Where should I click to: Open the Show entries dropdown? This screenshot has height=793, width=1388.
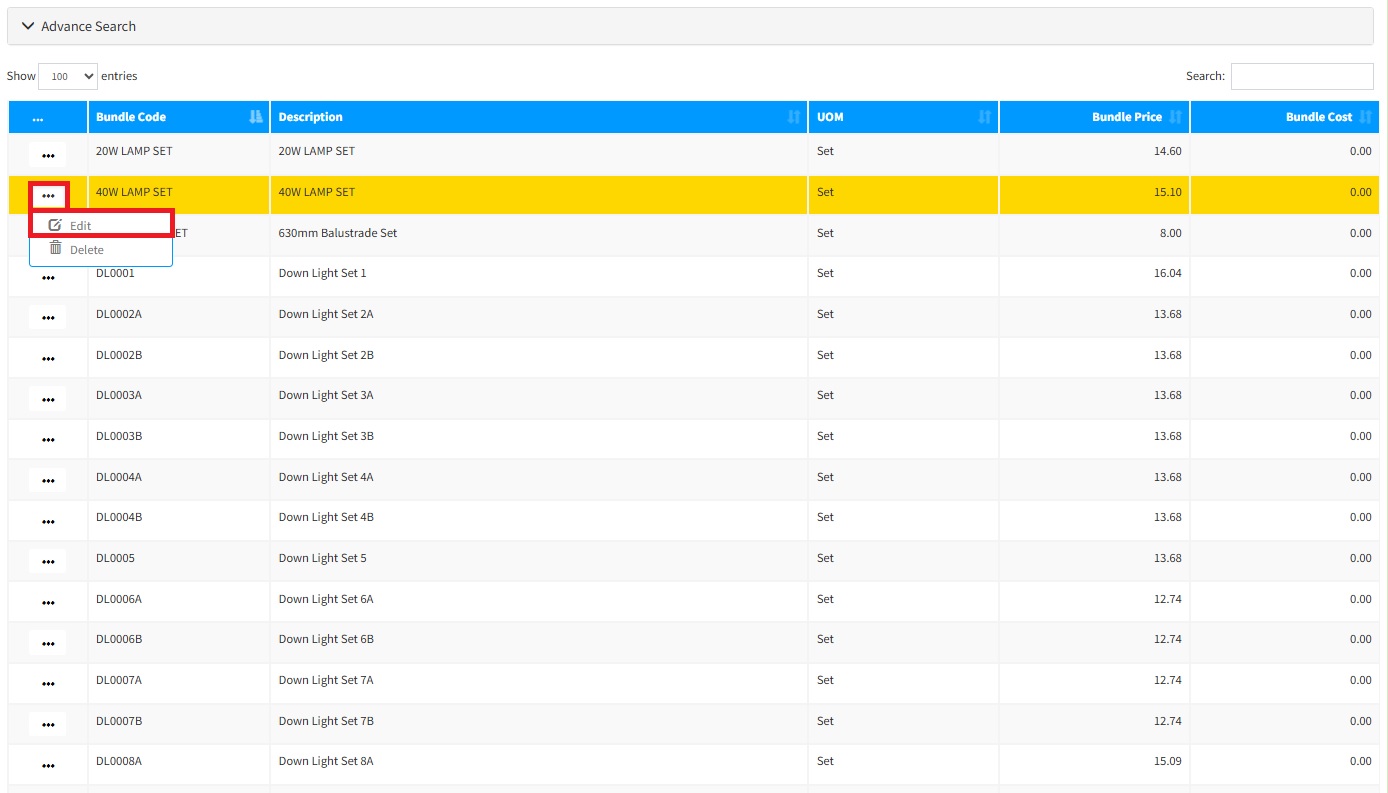pyautogui.click(x=68, y=76)
